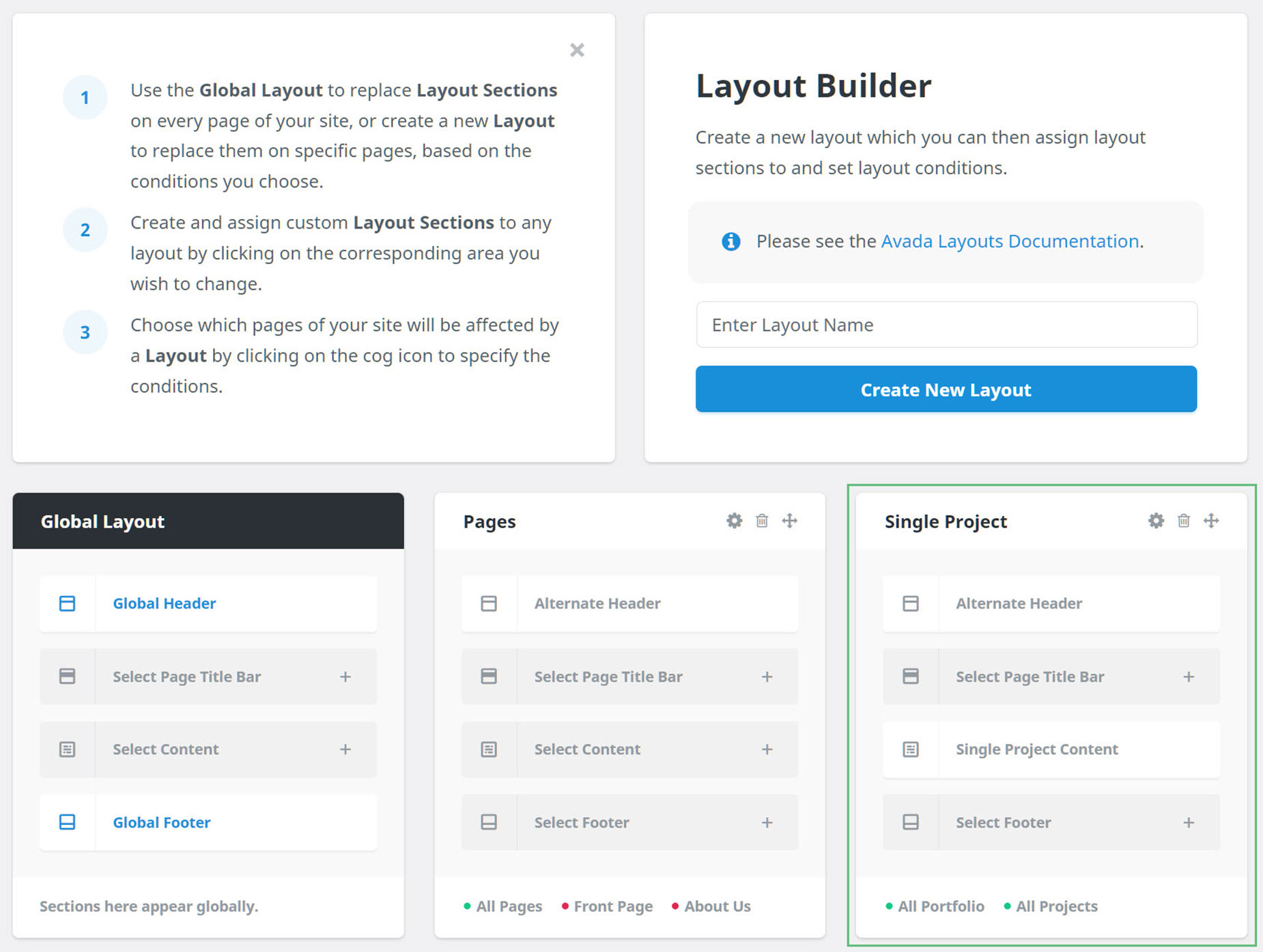Click the Global Footer section icon

tap(68, 822)
